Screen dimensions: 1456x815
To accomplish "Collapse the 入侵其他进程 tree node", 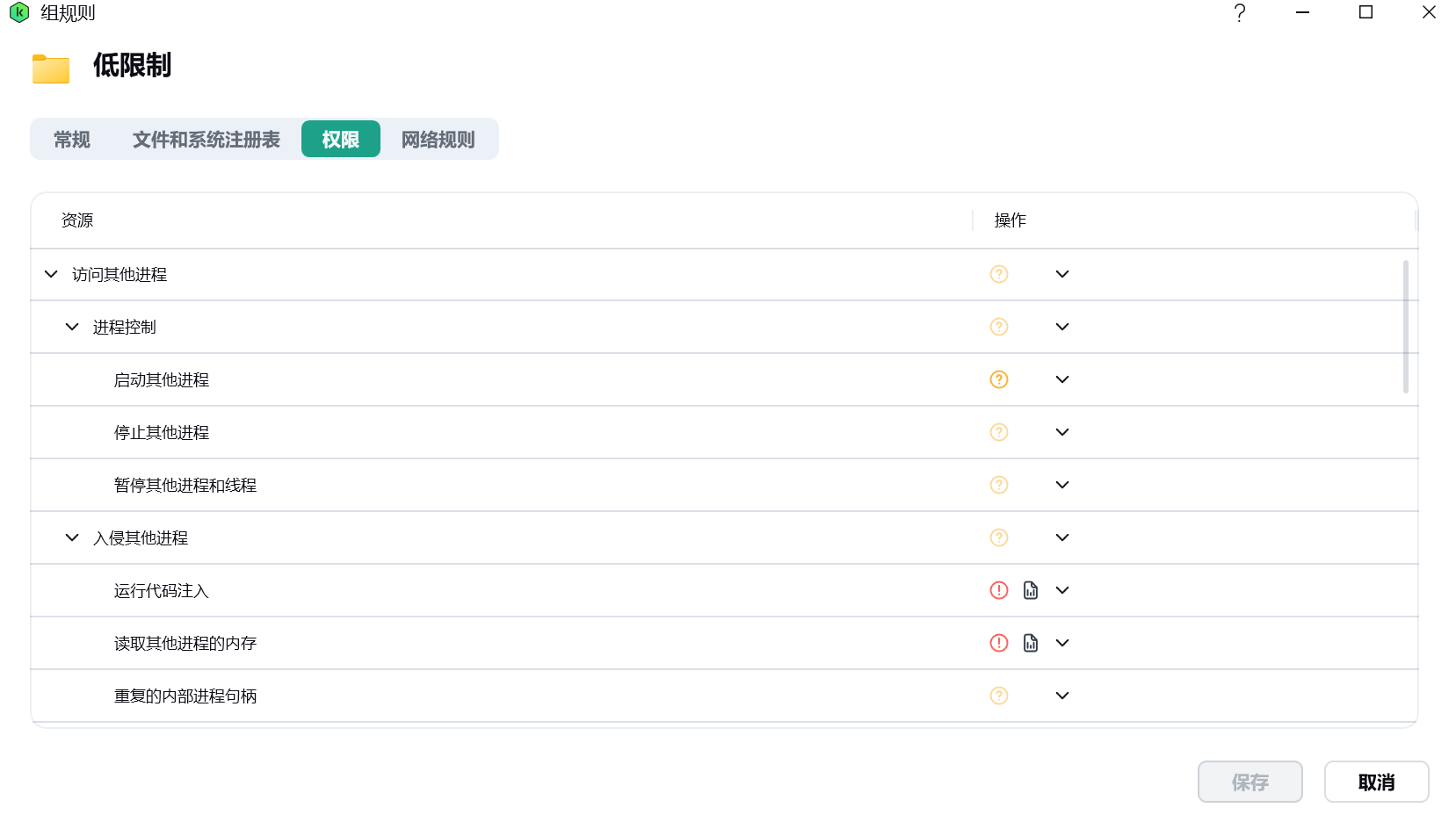I will [x=72, y=537].
